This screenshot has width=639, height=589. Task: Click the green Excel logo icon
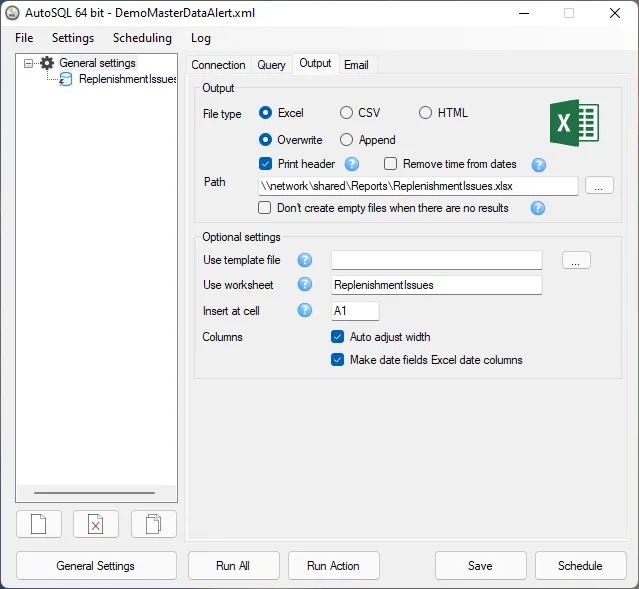pyautogui.click(x=574, y=123)
